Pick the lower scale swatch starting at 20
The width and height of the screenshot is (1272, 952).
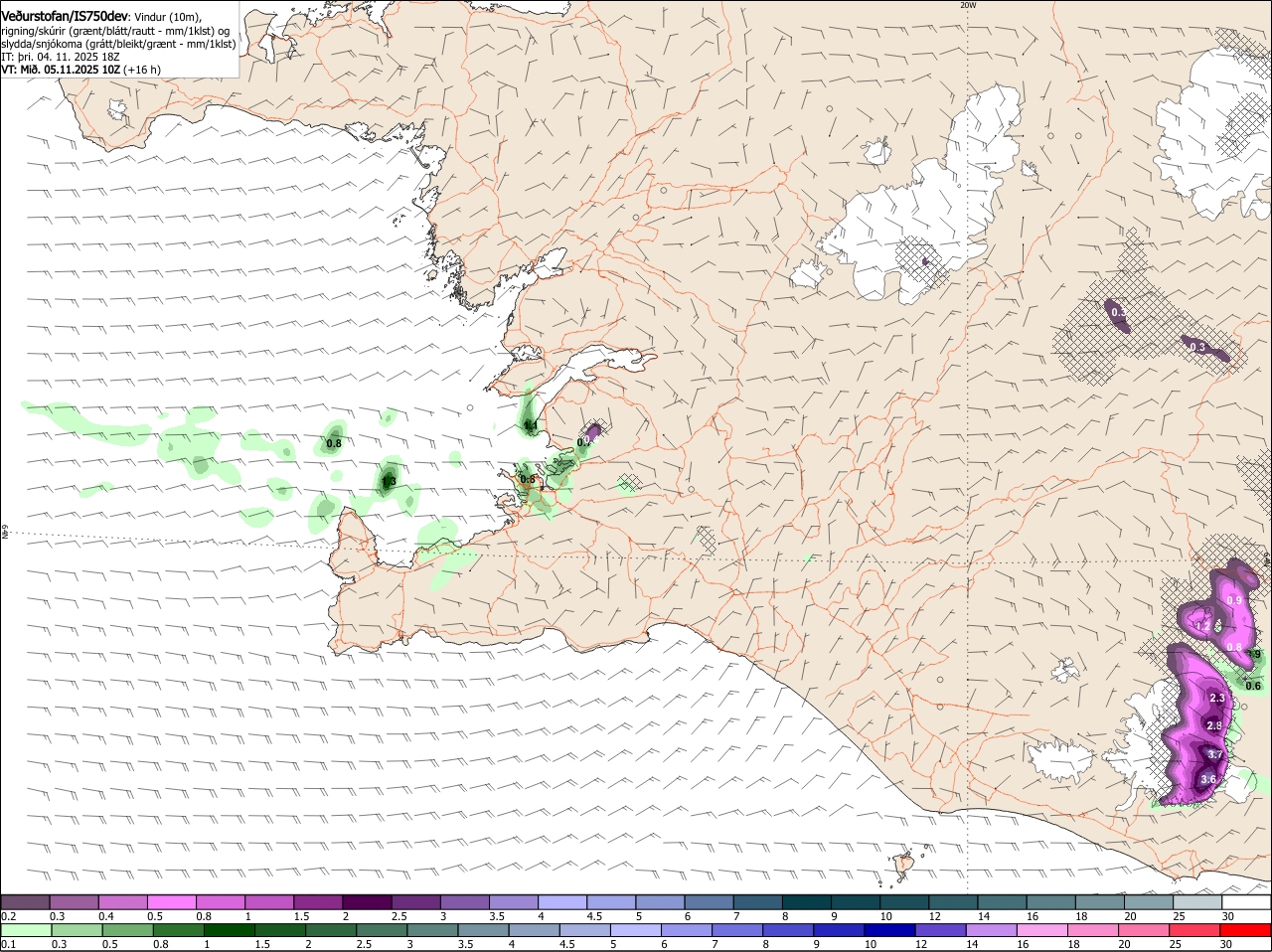tap(1145, 930)
